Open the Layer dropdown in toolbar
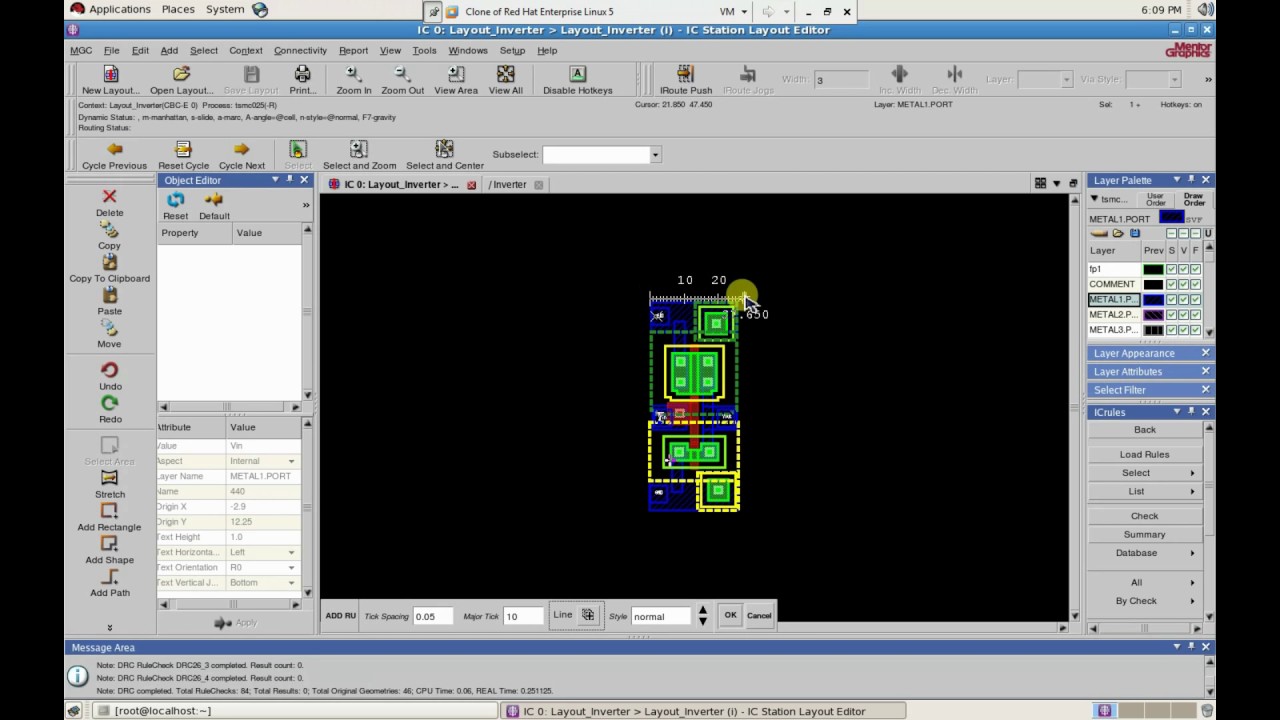 pos(1067,79)
